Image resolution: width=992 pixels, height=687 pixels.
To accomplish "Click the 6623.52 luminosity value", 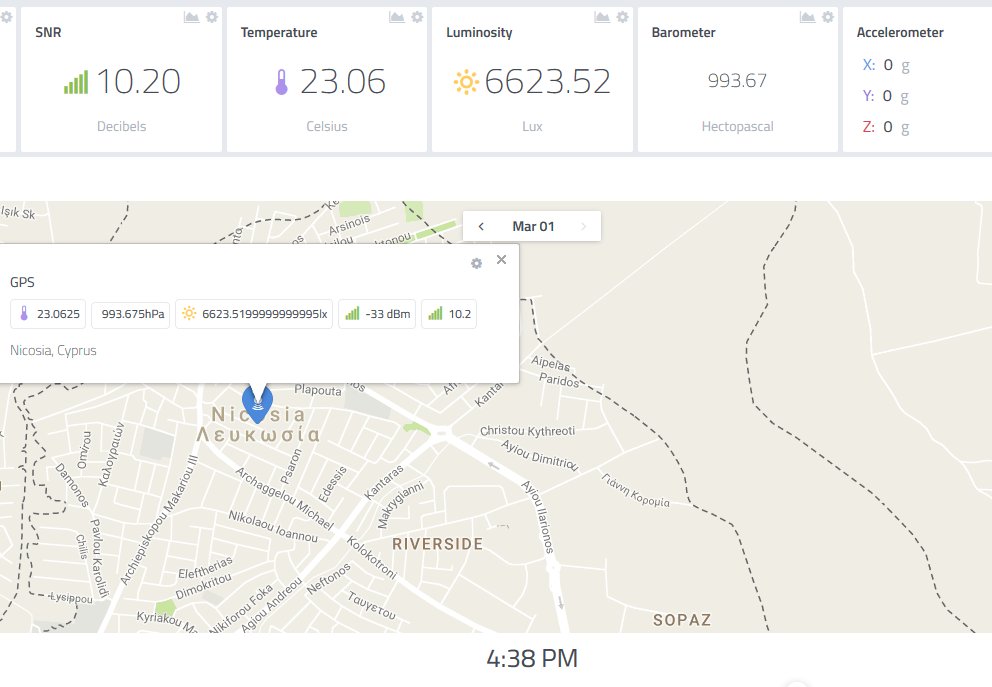I will pyautogui.click(x=548, y=82).
